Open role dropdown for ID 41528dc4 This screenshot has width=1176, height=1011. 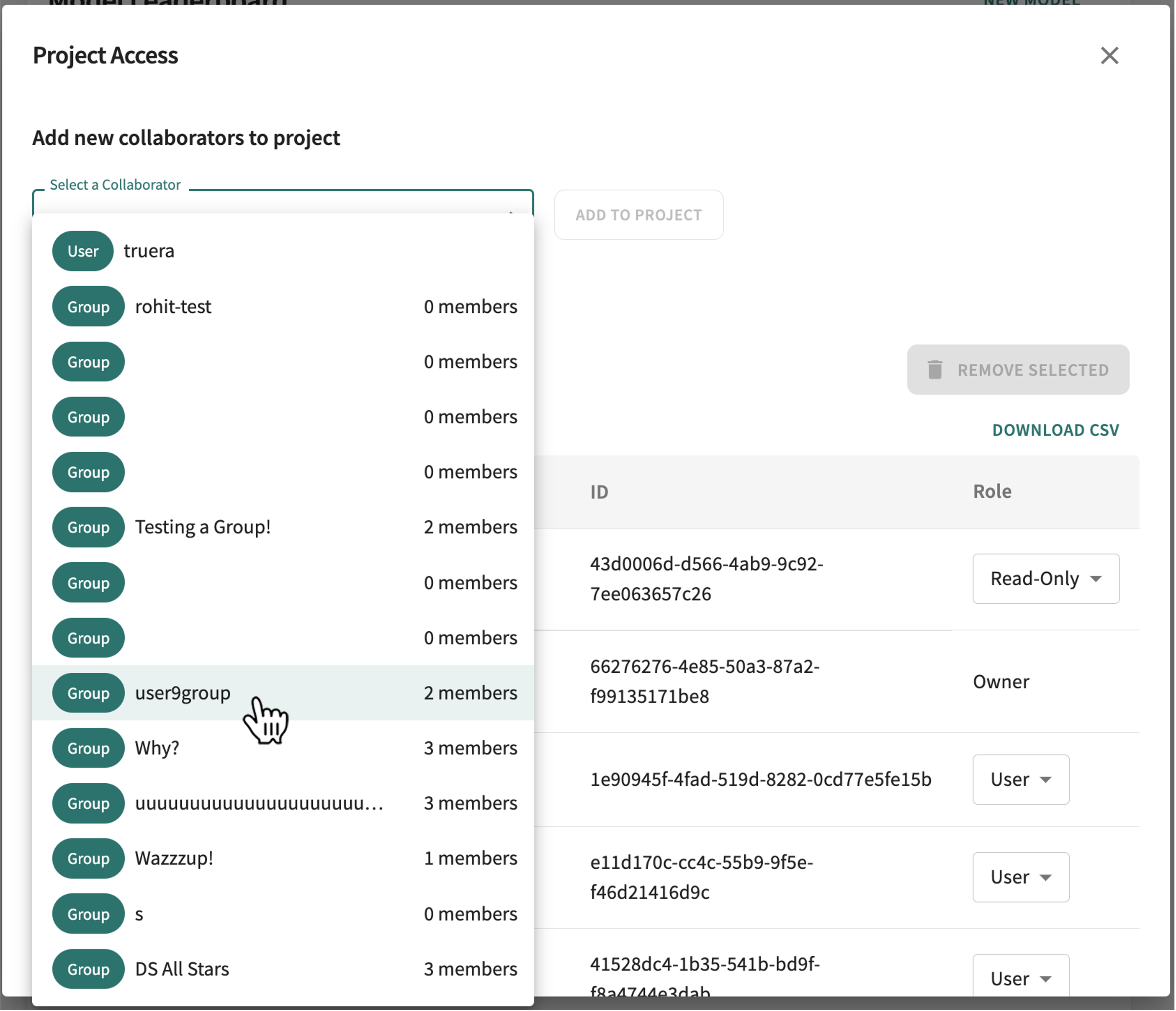pos(1021,976)
